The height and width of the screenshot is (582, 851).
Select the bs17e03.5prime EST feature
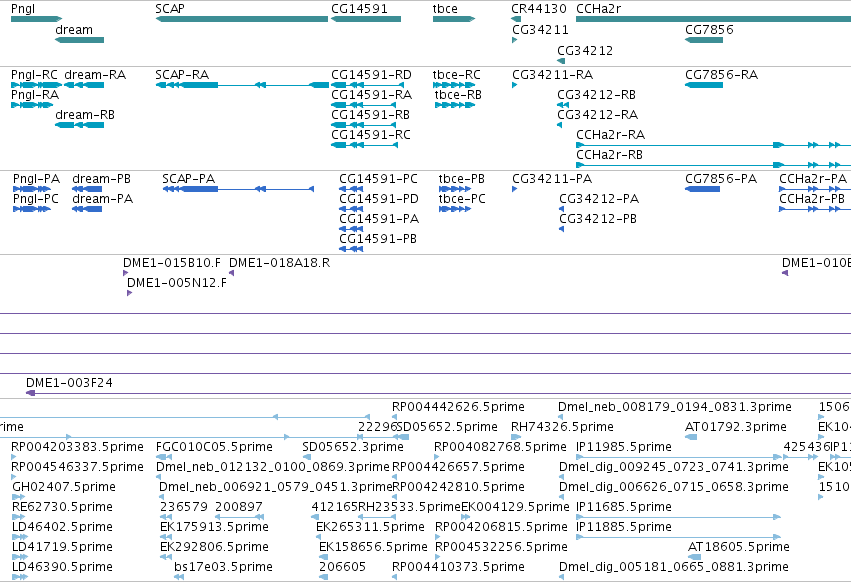pyautogui.click(x=179, y=577)
